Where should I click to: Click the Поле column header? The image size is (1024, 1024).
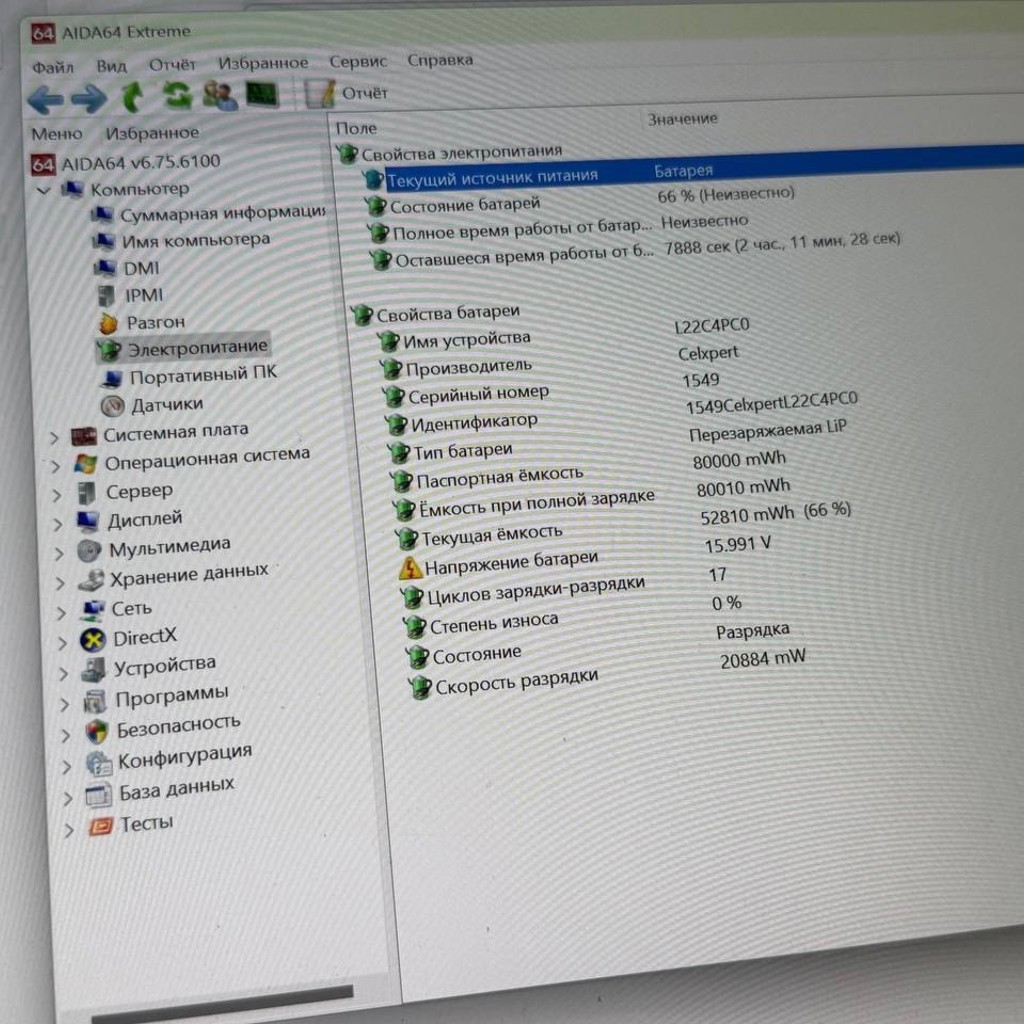click(x=356, y=128)
